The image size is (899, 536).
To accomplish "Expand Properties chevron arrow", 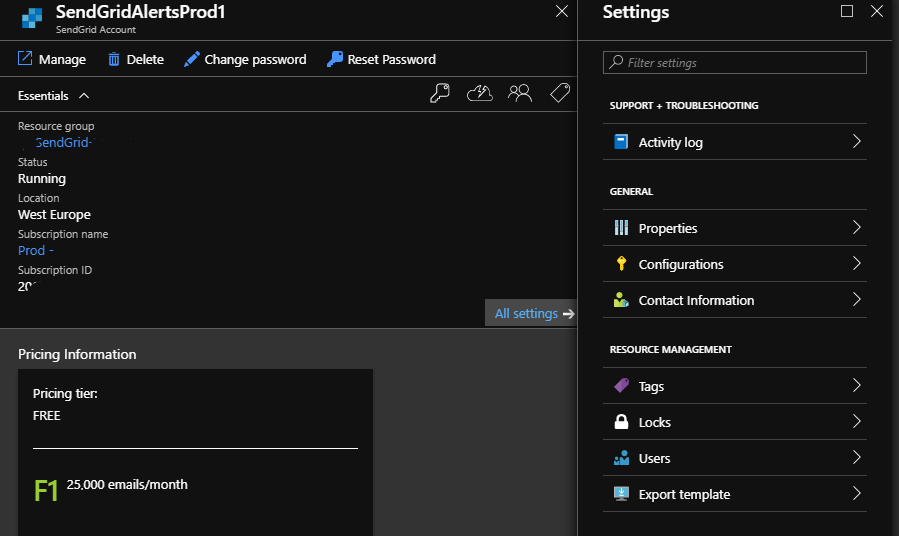I will [x=857, y=228].
